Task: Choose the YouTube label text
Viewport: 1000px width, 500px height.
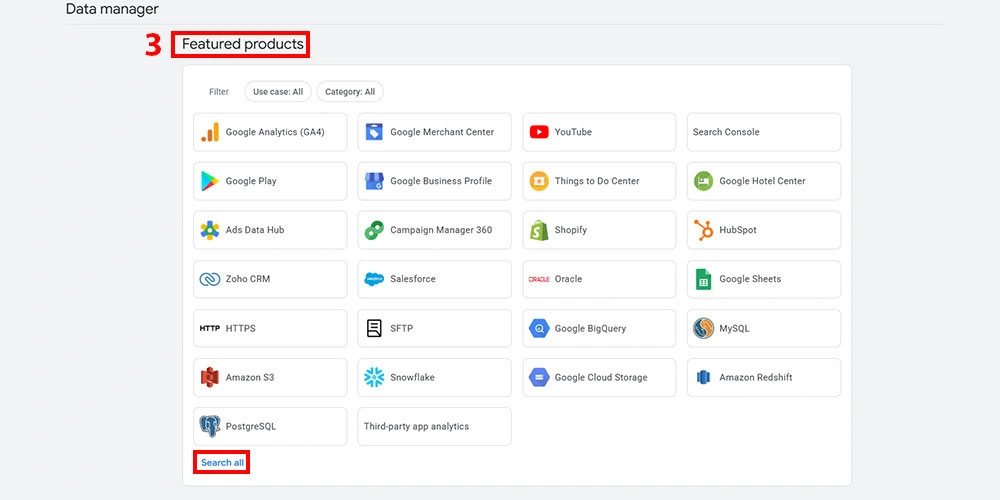Action: pos(573,132)
